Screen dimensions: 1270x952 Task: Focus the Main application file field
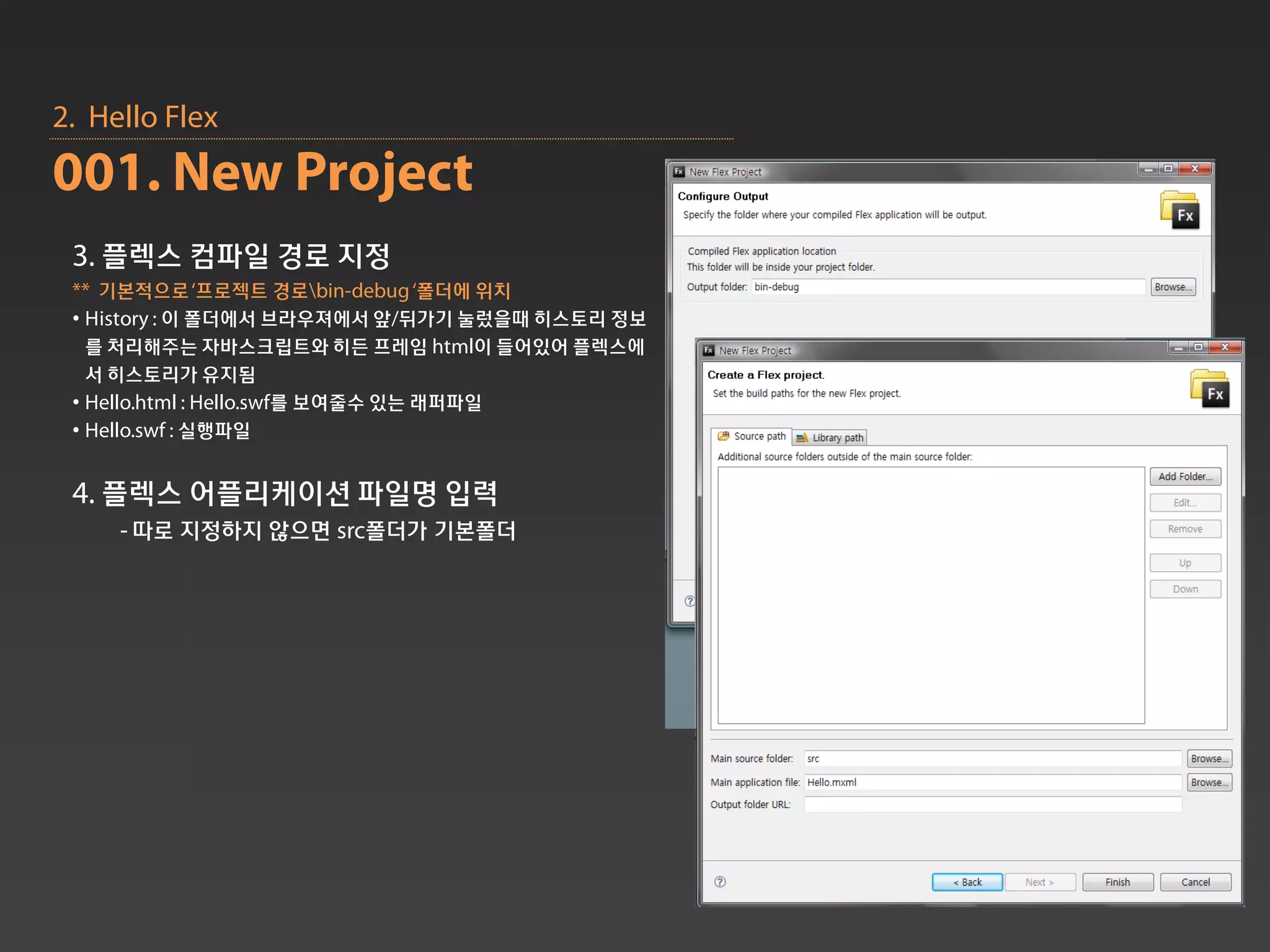tap(993, 782)
